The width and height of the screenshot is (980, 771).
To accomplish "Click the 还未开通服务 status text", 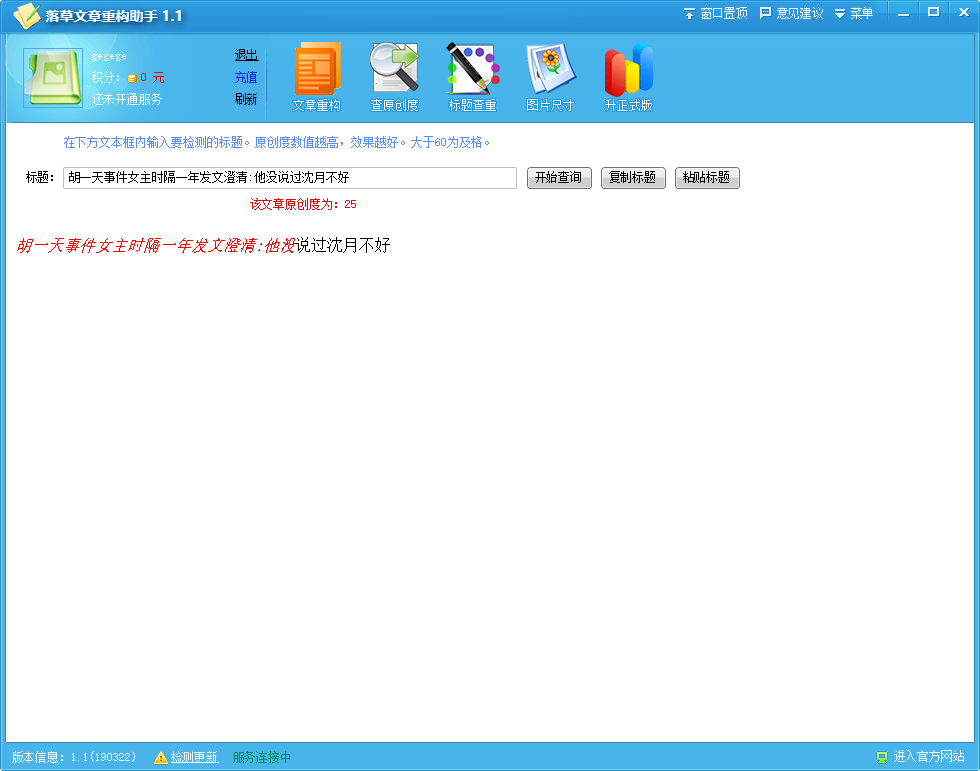I will [127, 99].
